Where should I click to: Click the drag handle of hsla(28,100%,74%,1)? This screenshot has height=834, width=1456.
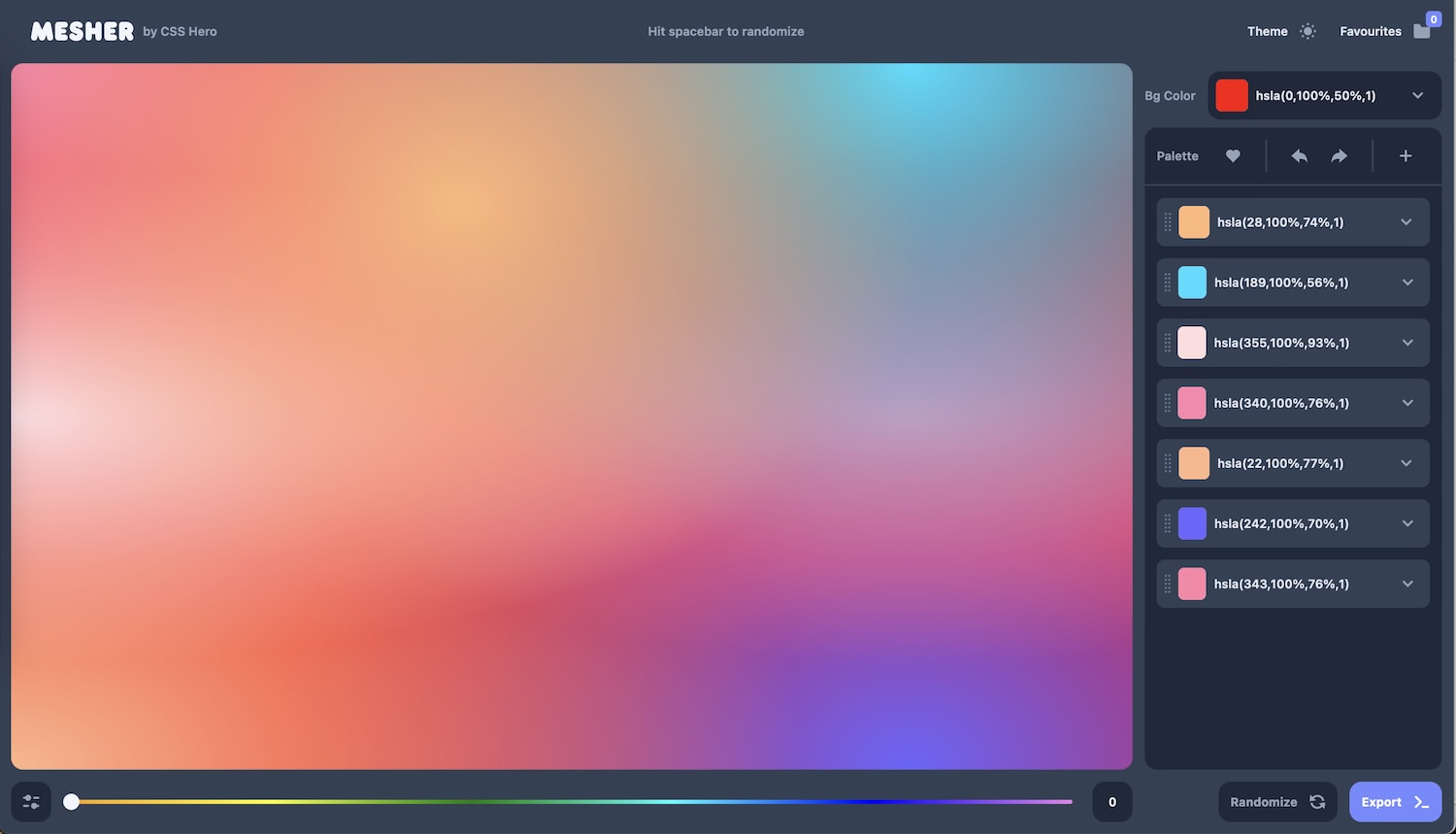(1168, 222)
